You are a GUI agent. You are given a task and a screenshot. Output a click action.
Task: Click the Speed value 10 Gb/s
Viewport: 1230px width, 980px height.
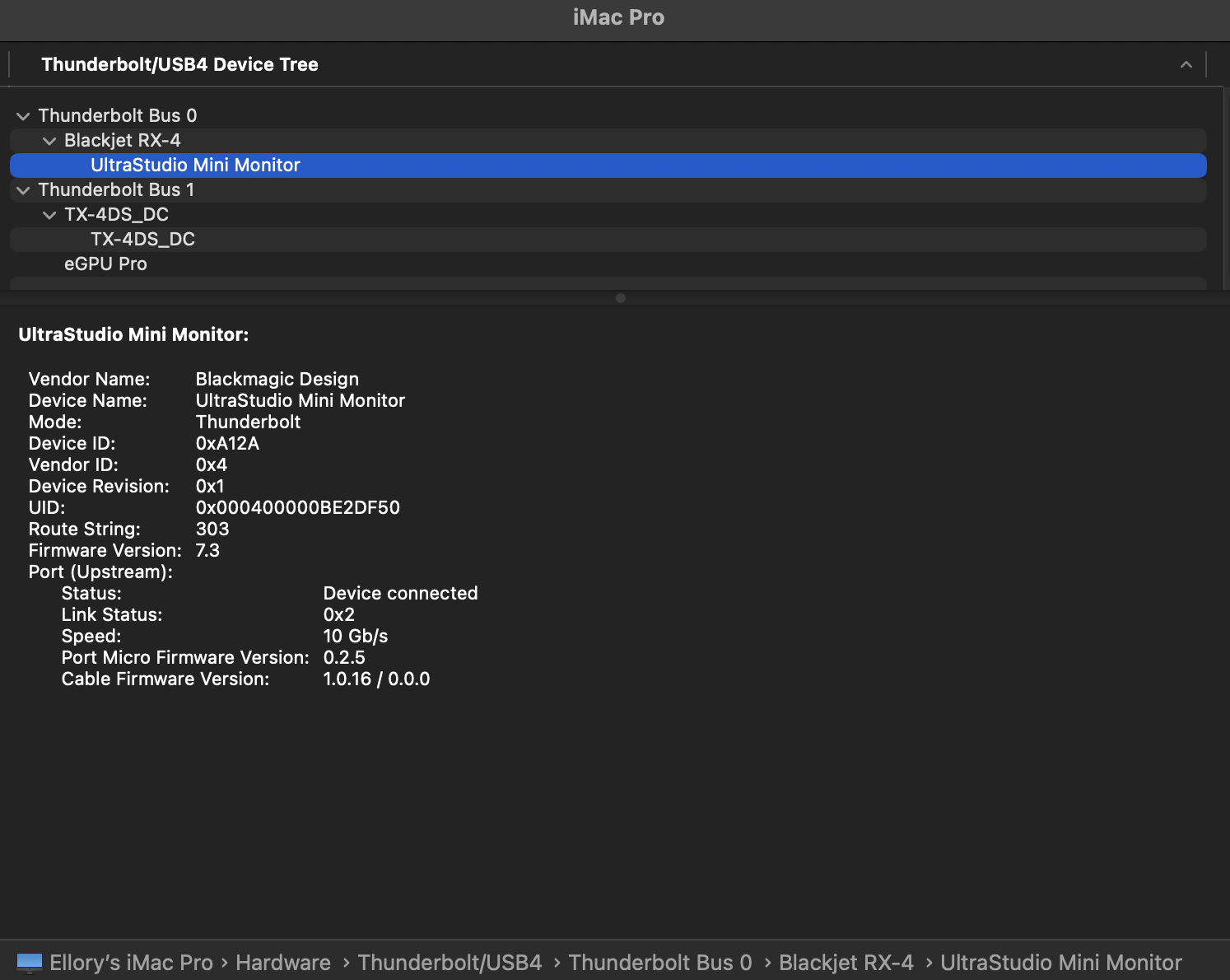356,636
